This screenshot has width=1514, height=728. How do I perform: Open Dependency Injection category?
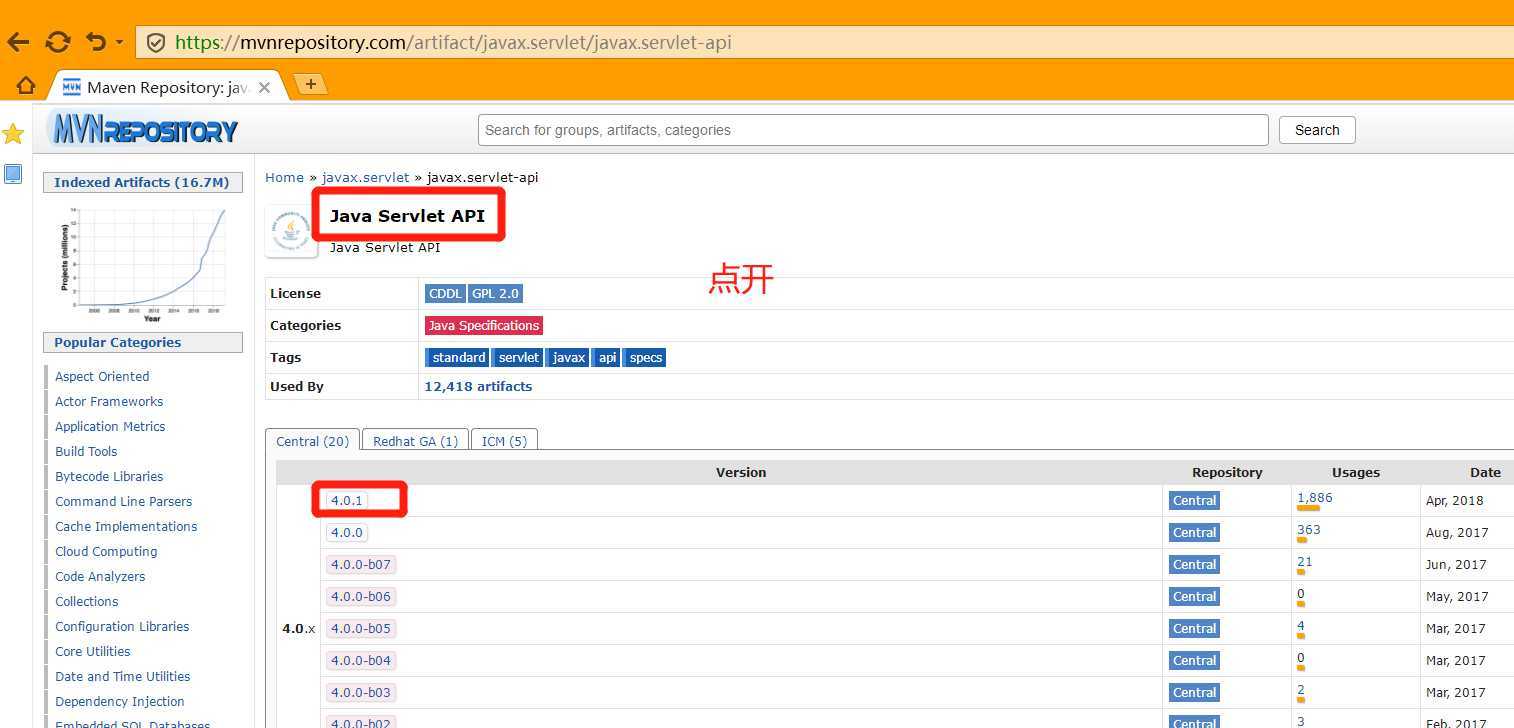click(120, 702)
